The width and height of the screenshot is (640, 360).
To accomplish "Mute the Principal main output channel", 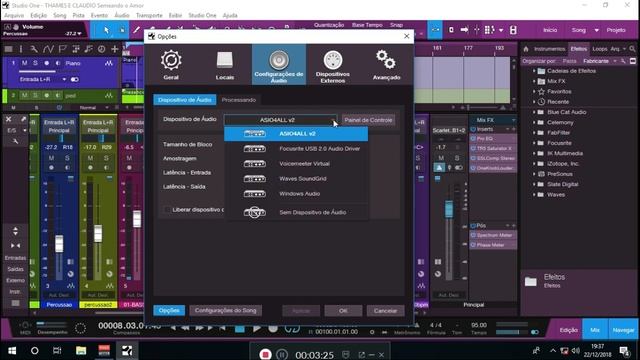I will 441,158.
